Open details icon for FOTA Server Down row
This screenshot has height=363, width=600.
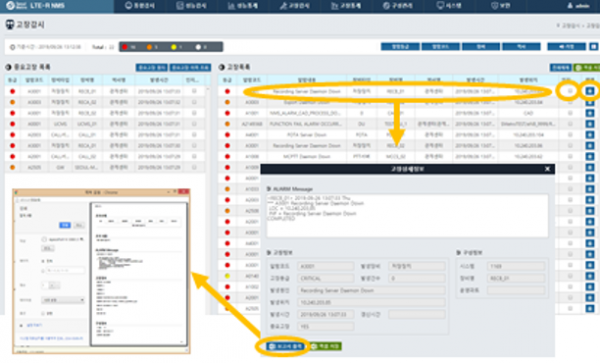coord(590,135)
